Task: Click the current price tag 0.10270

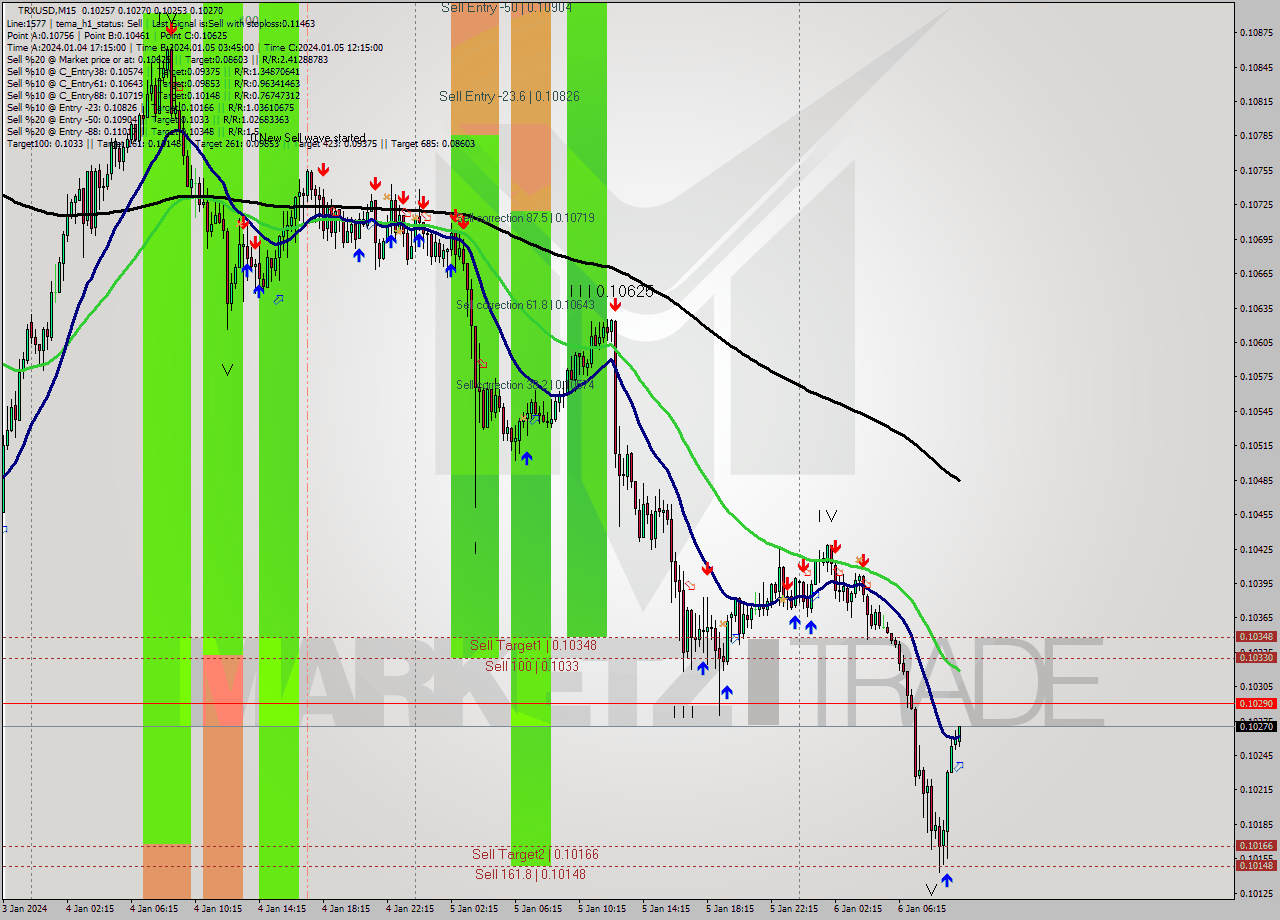Action: click(1256, 726)
